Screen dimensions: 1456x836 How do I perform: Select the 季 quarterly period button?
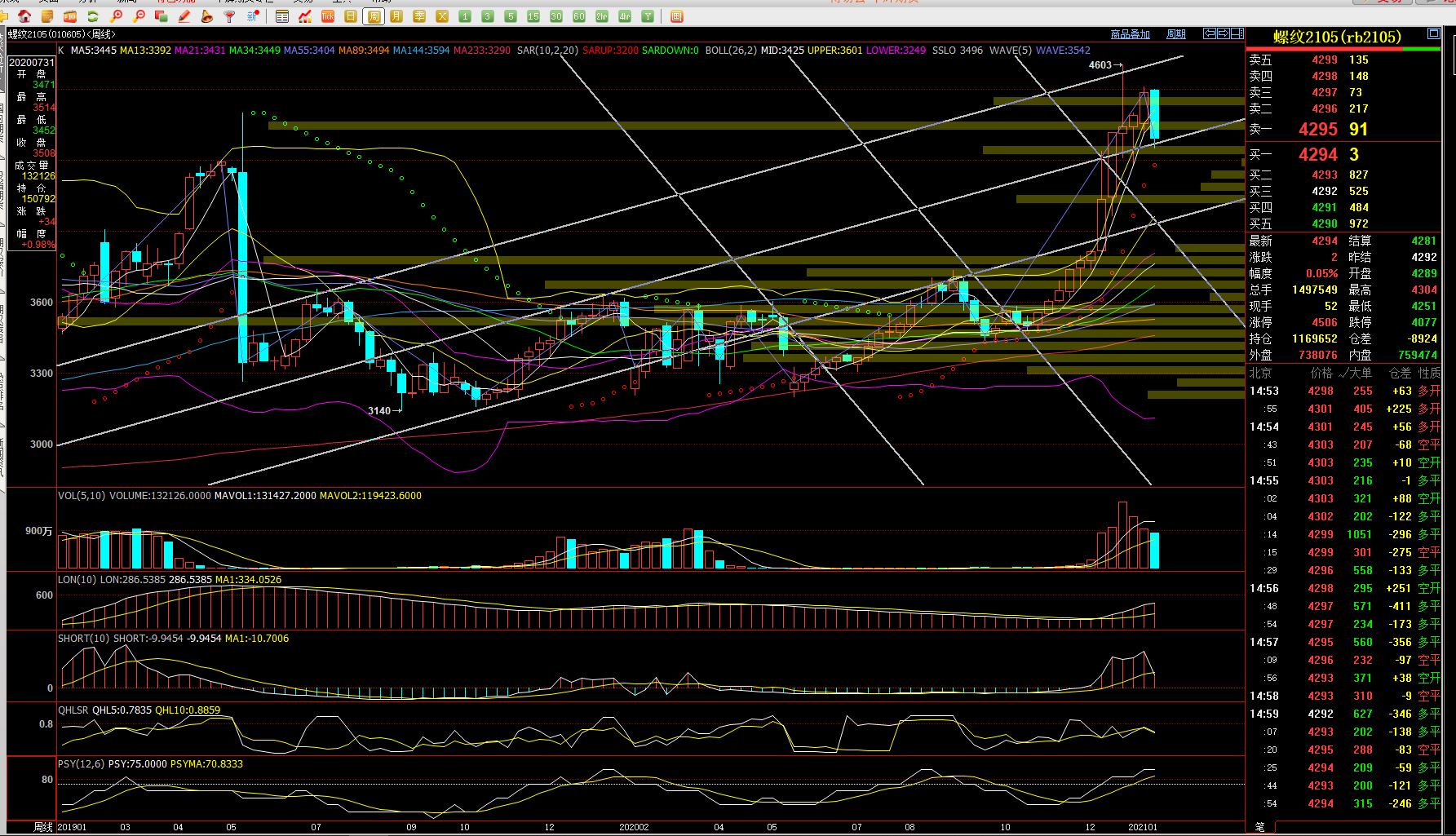(419, 16)
